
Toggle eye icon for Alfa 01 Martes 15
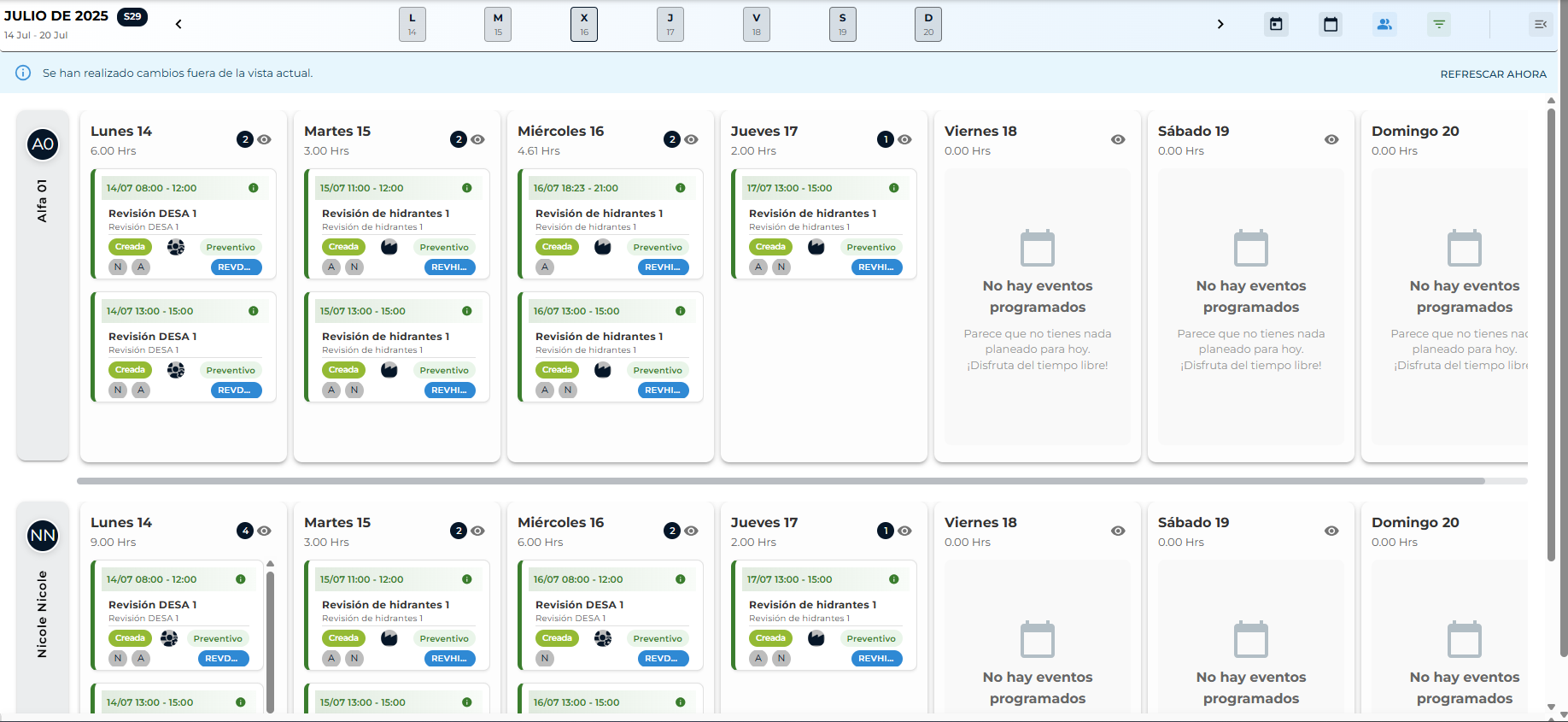point(478,139)
